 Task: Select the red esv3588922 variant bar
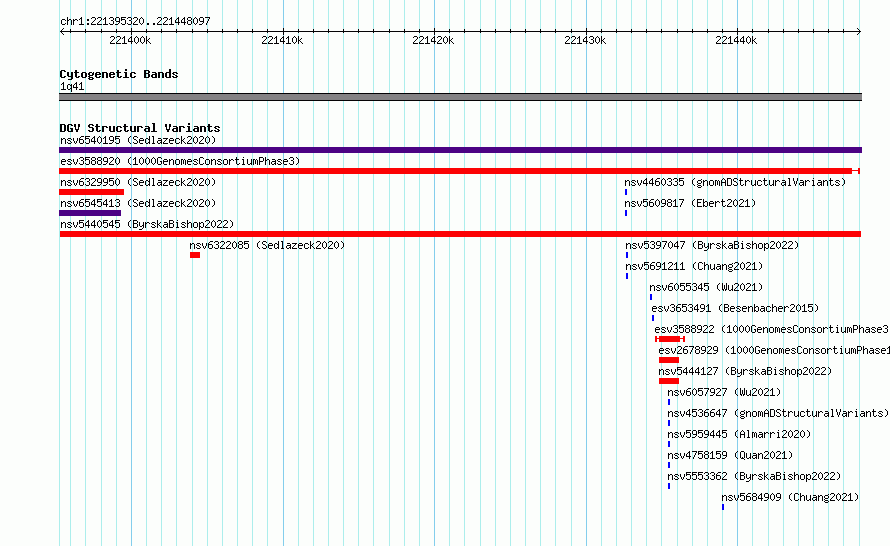[x=670, y=339]
